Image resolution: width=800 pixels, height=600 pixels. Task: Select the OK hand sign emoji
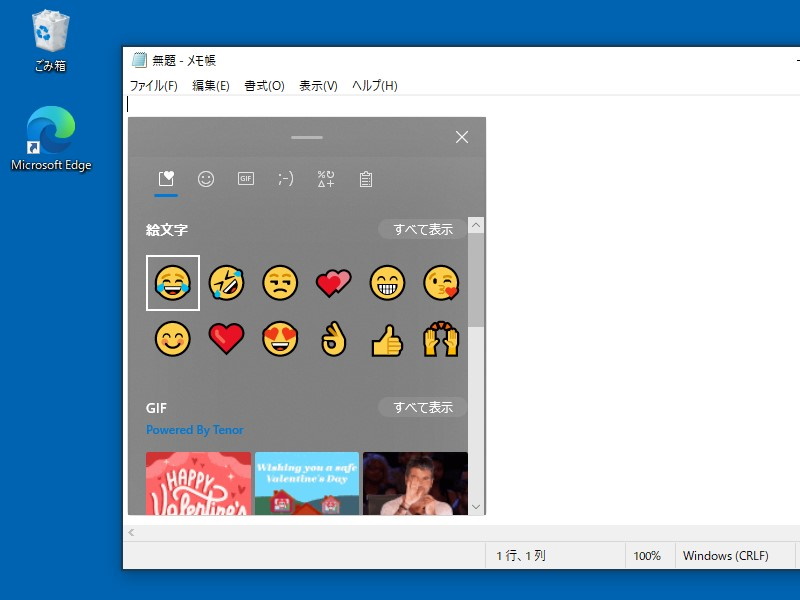(333, 339)
